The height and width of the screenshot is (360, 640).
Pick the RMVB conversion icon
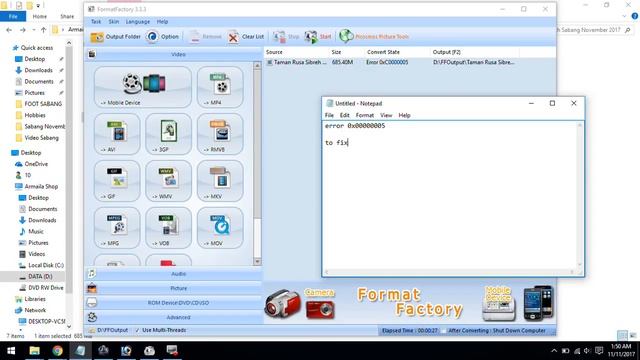220,134
